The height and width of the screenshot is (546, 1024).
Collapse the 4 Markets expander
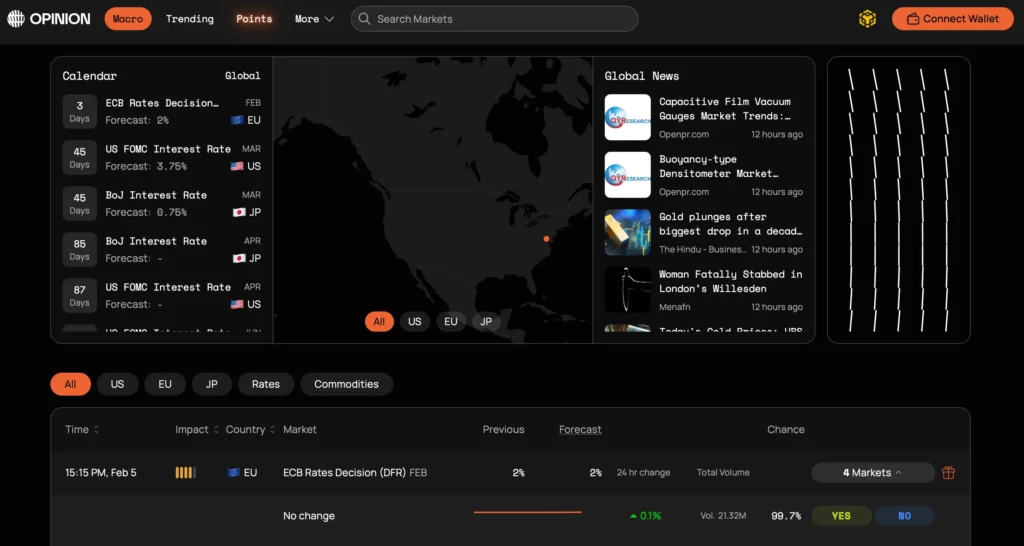coord(872,473)
